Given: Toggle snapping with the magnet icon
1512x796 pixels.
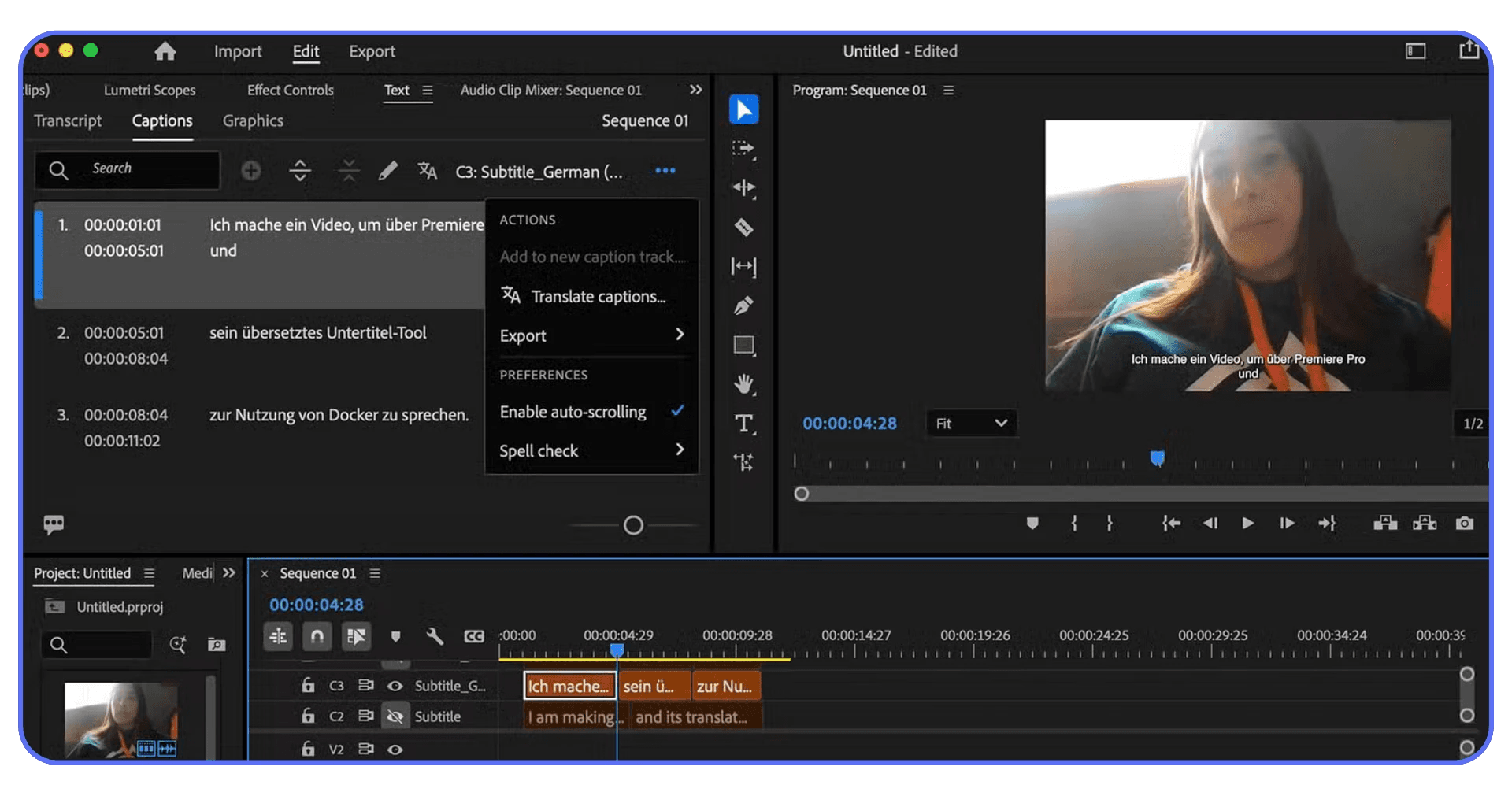Looking at the screenshot, I should point(317,636).
